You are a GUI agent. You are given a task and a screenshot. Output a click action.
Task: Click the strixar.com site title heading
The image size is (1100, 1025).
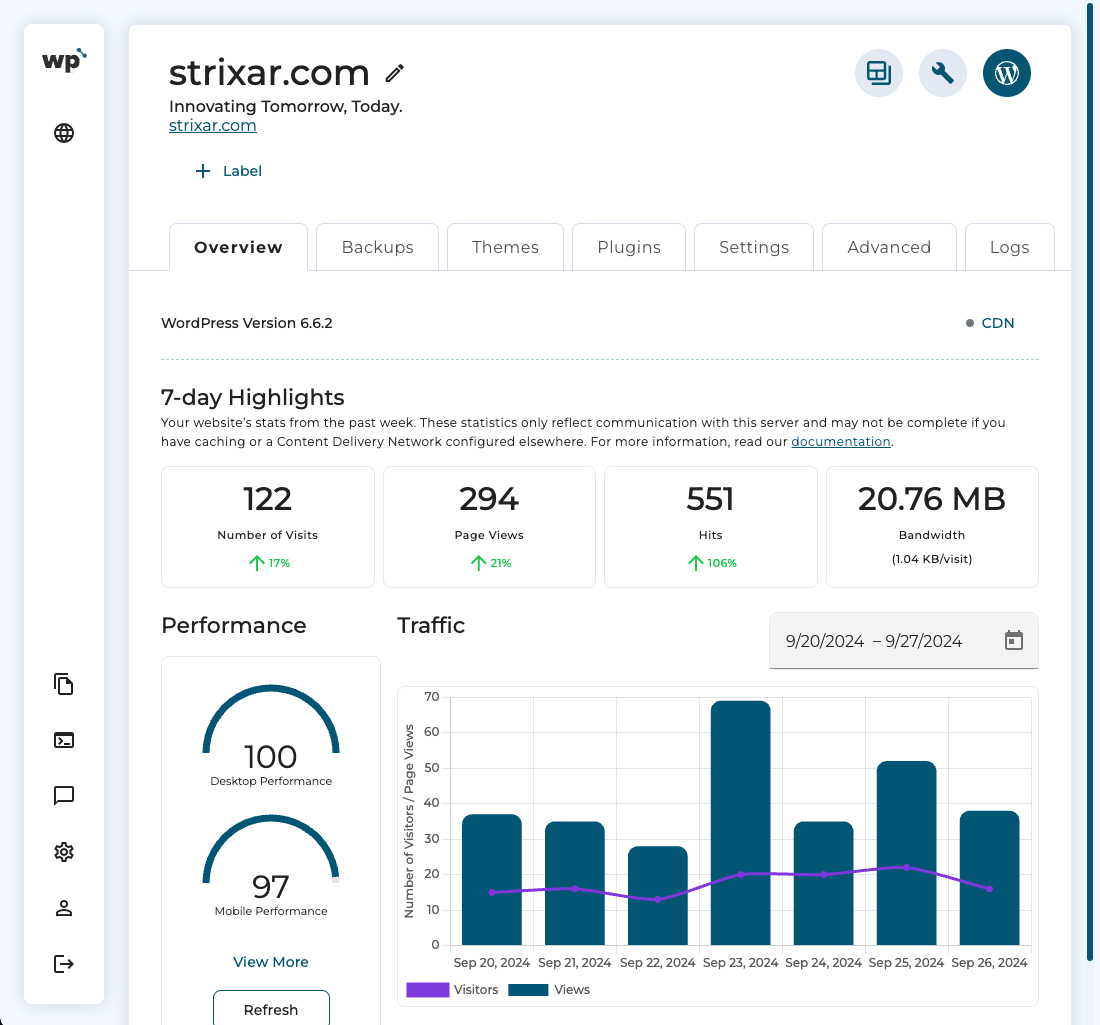pyautogui.click(x=269, y=73)
